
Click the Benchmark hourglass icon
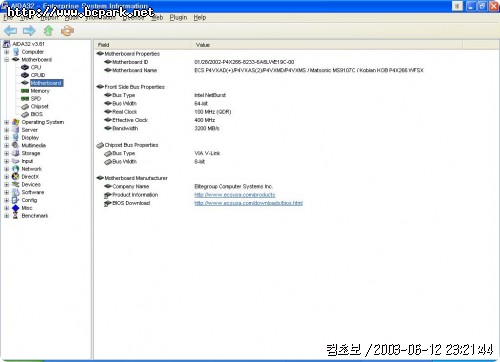tap(16, 216)
